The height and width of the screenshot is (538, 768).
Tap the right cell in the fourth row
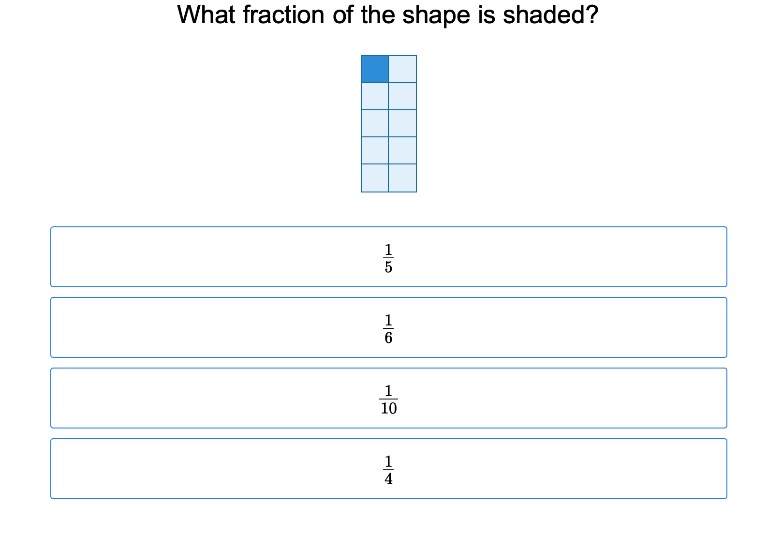click(x=402, y=150)
